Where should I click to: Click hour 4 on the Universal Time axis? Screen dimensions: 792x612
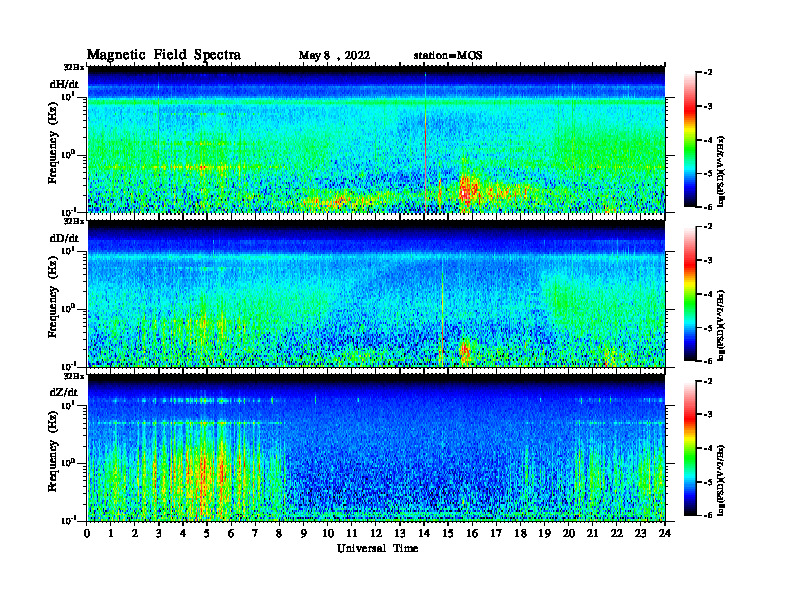pyautogui.click(x=183, y=534)
